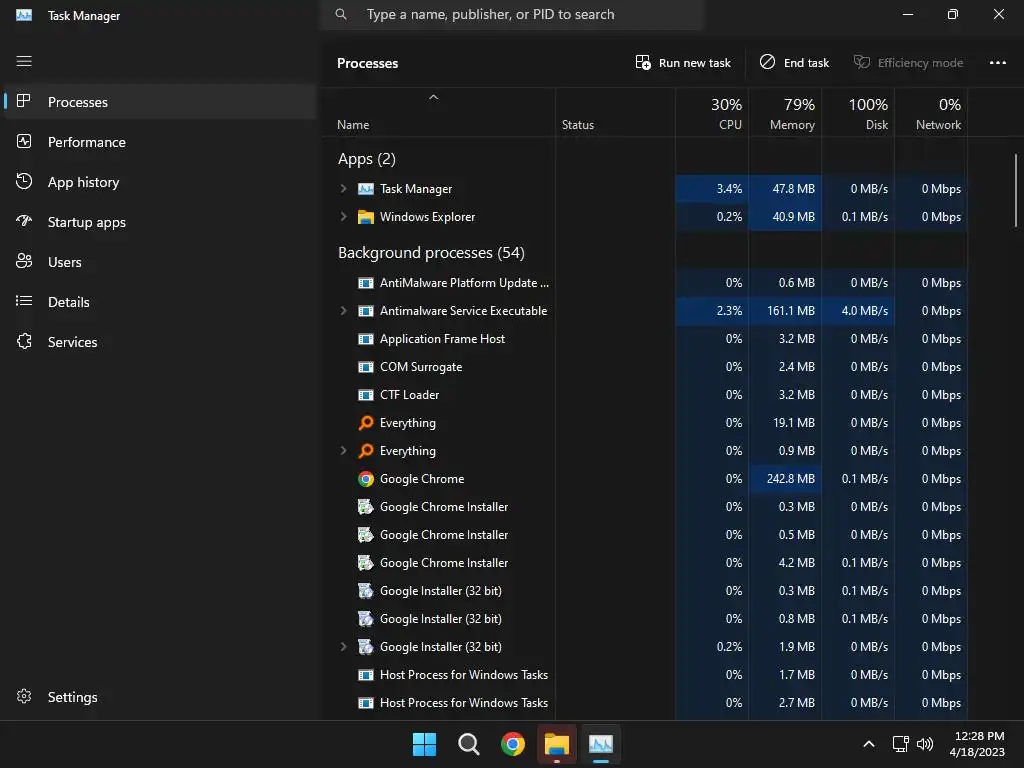Click the Startup apps gauge icon
The image size is (1024, 768).
click(24, 221)
